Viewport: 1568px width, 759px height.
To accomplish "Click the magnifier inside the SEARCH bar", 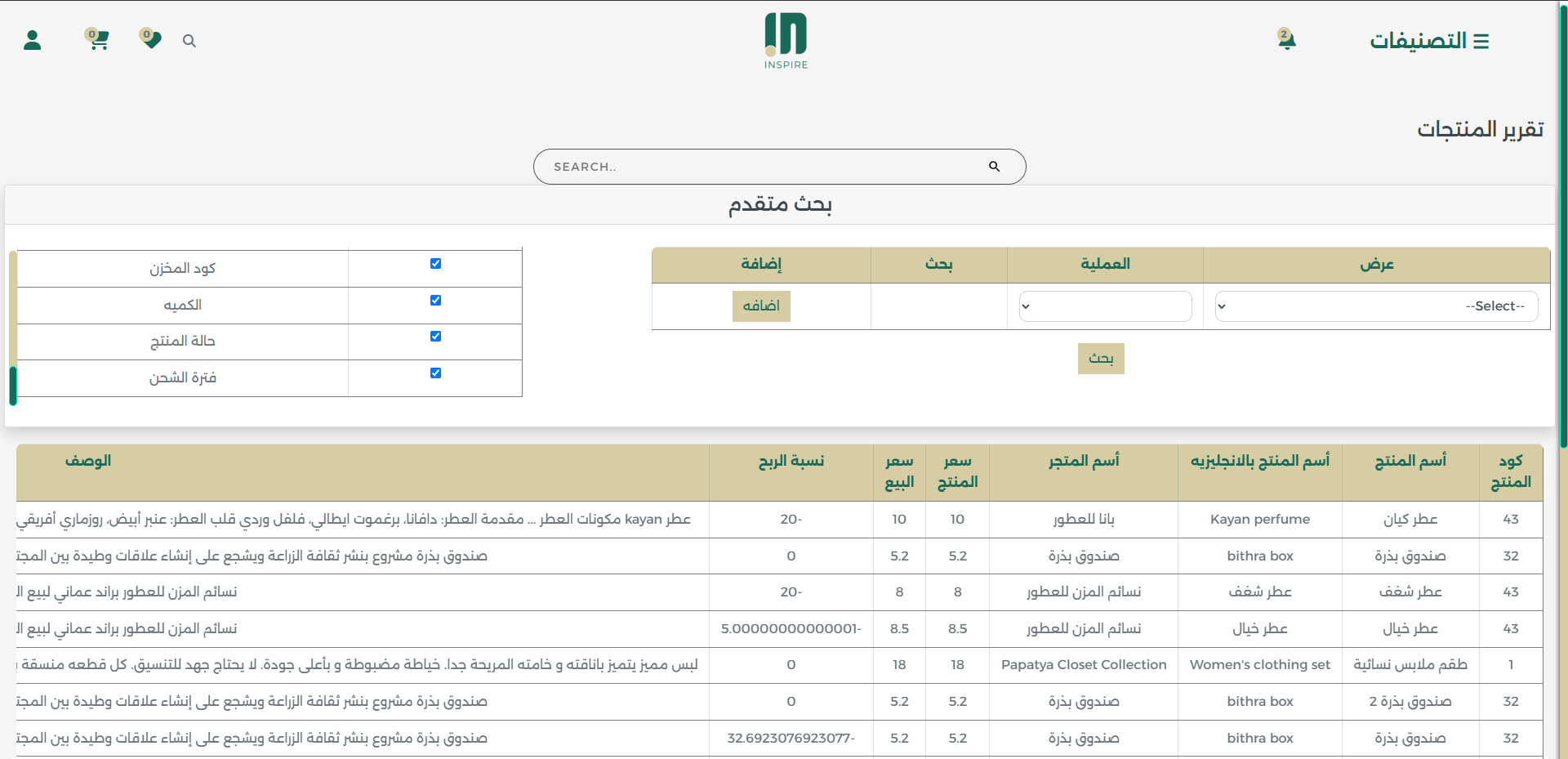I will 994,167.
